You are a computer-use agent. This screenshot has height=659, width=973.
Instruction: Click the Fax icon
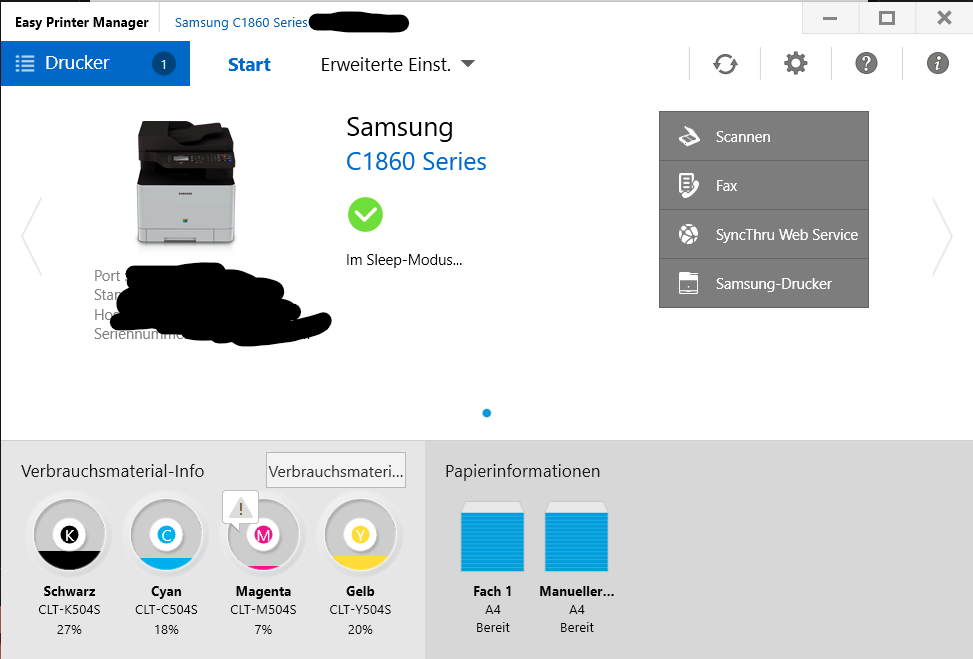pyautogui.click(x=689, y=186)
